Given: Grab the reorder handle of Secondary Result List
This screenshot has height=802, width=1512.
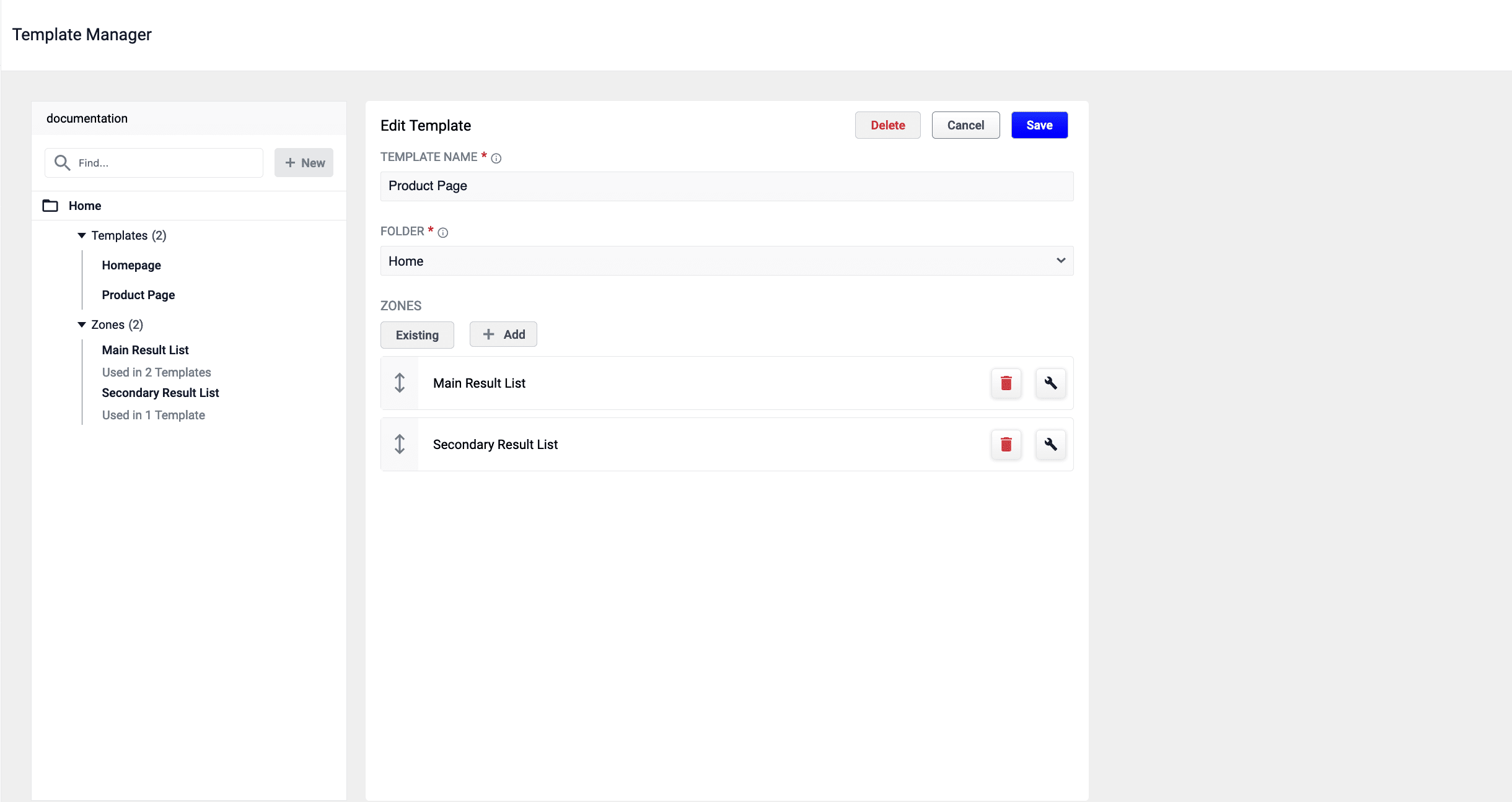Looking at the screenshot, I should [x=400, y=445].
